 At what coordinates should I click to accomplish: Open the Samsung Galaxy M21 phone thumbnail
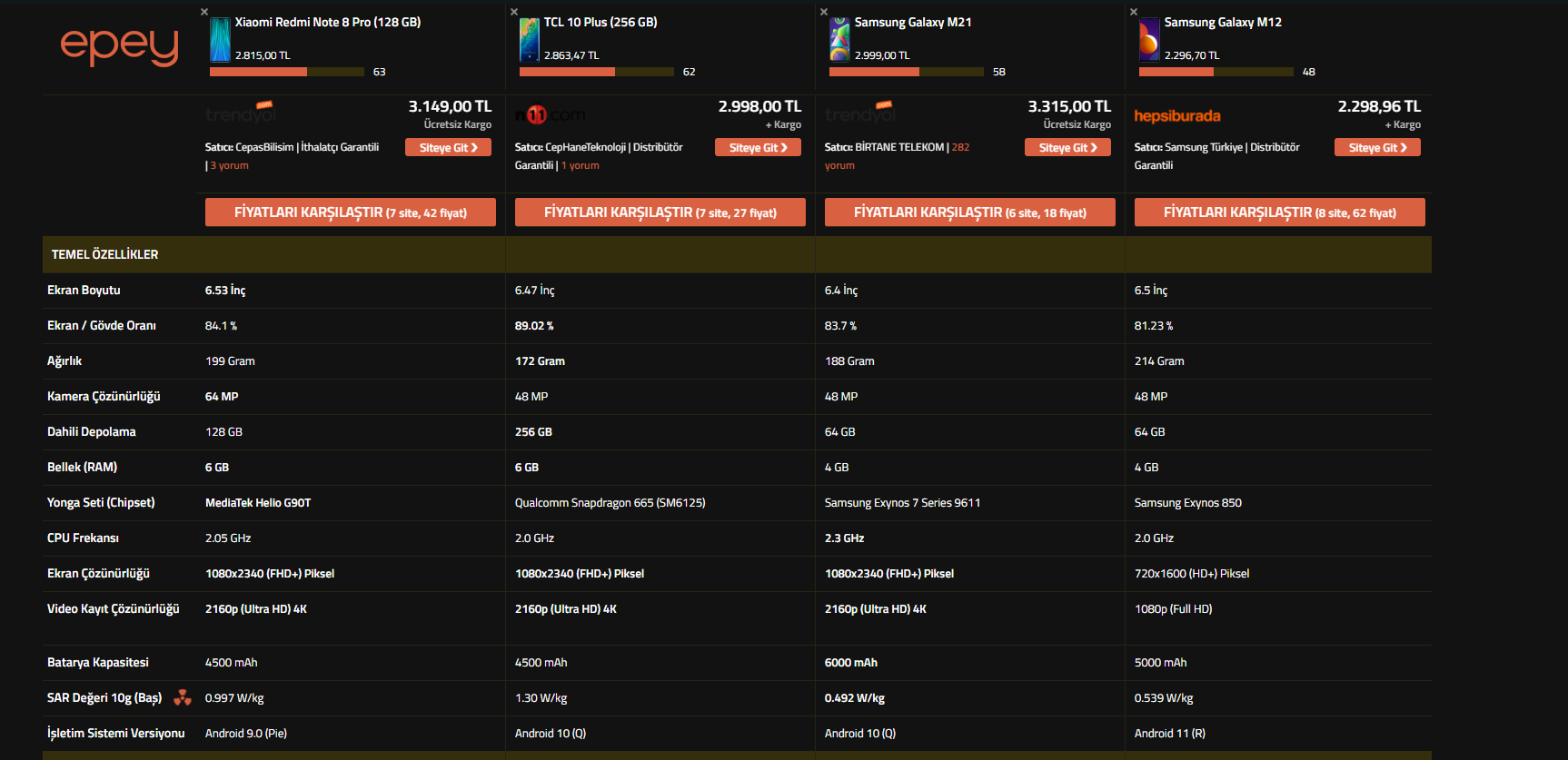click(839, 39)
